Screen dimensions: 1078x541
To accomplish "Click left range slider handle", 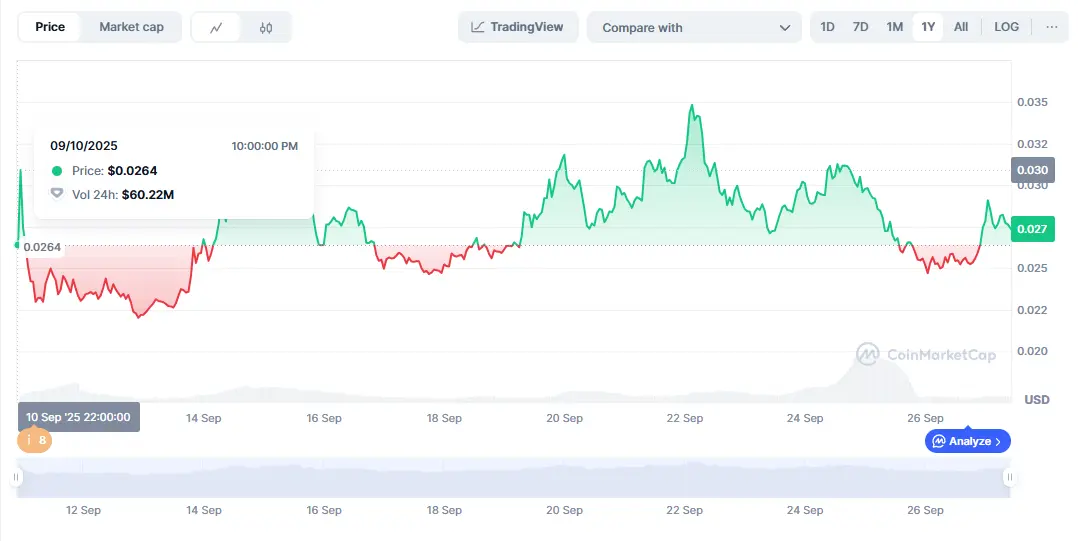I will click(x=17, y=478).
